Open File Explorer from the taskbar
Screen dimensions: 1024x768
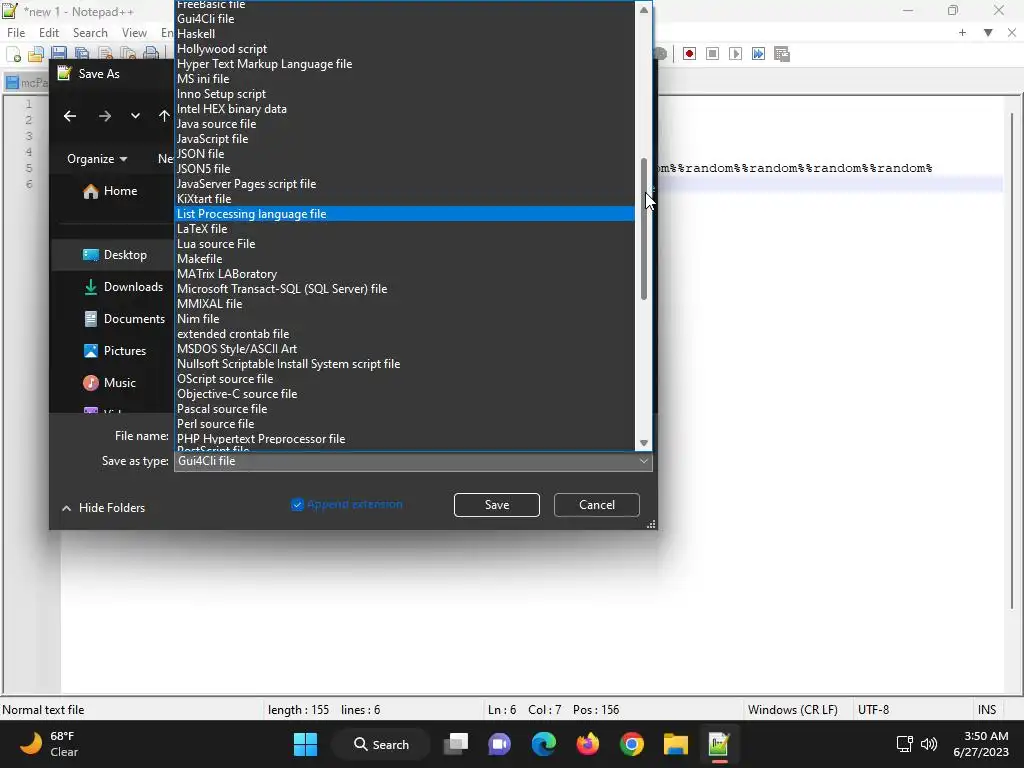675,744
